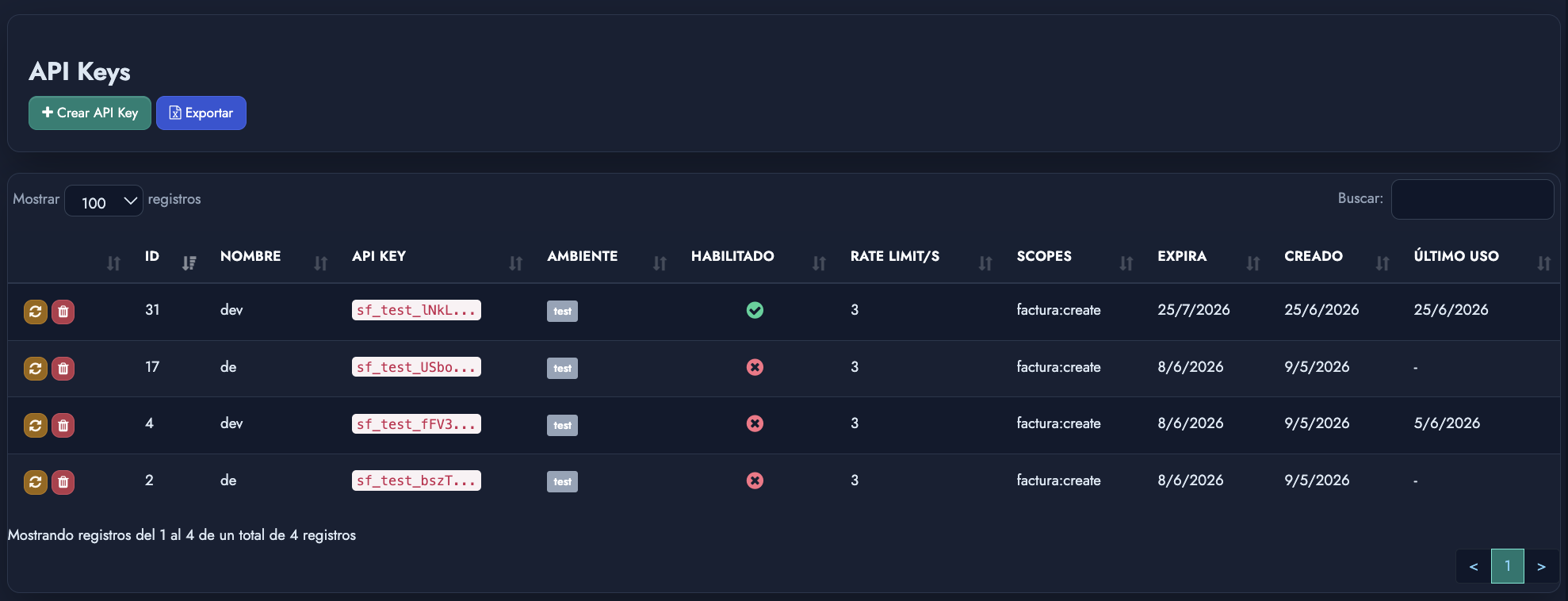Click expiry date 25/7/2026
The height and width of the screenshot is (601, 1568).
point(1193,310)
